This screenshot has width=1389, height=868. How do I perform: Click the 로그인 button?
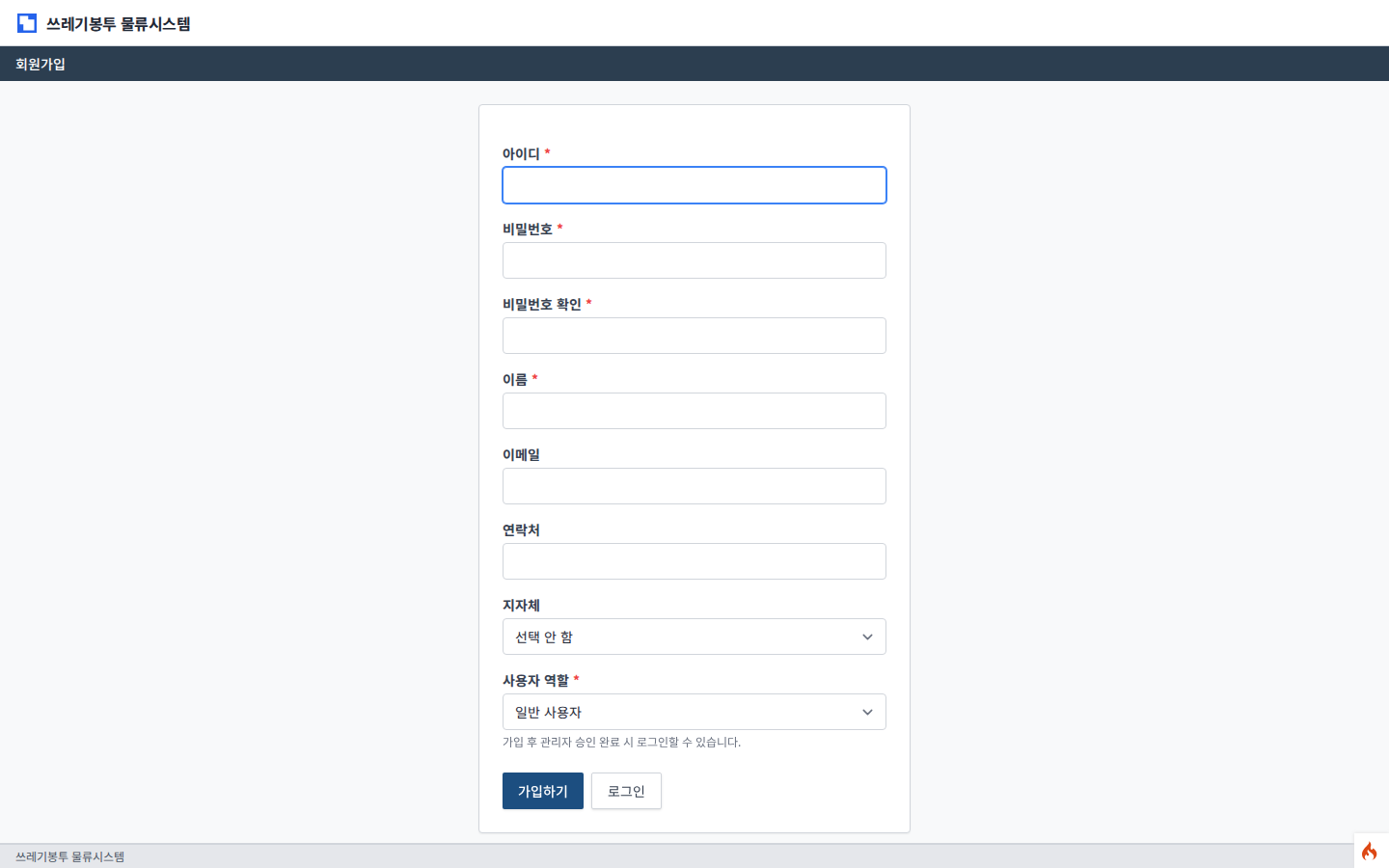626,791
